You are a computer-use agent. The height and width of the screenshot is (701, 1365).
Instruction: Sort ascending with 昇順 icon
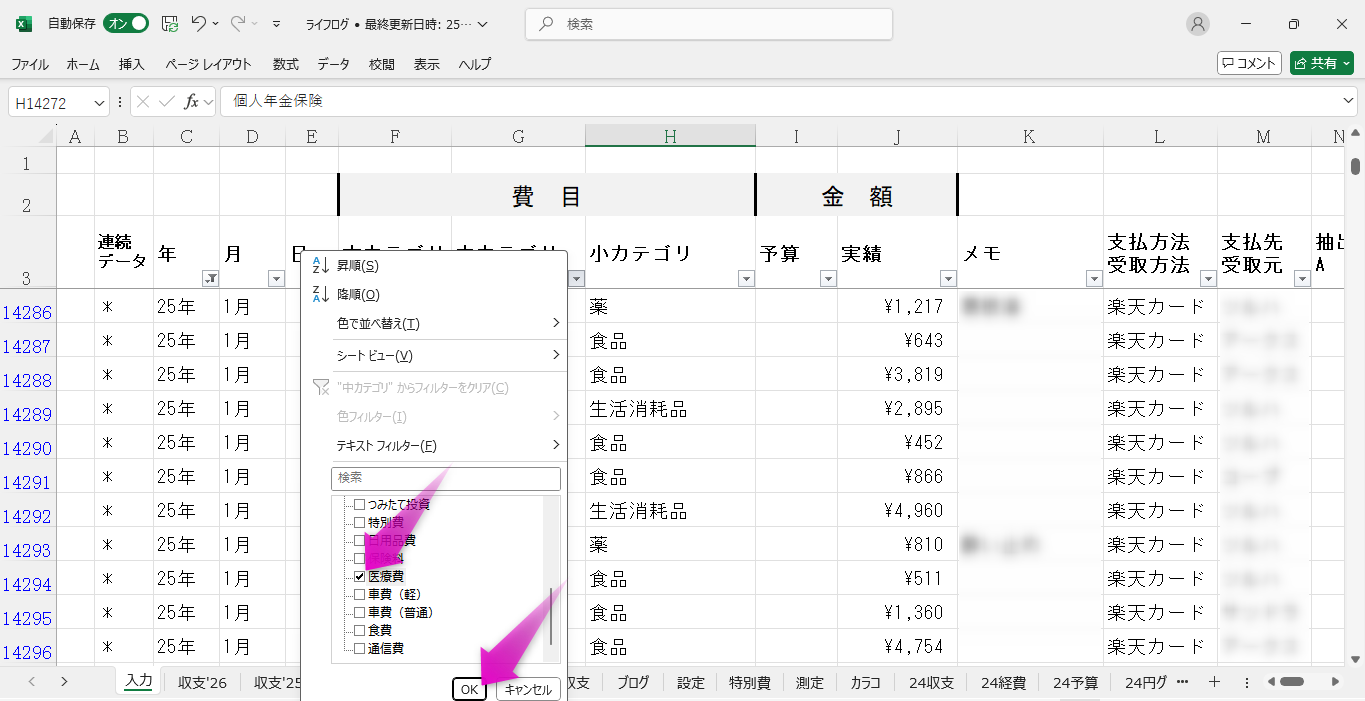(322, 266)
